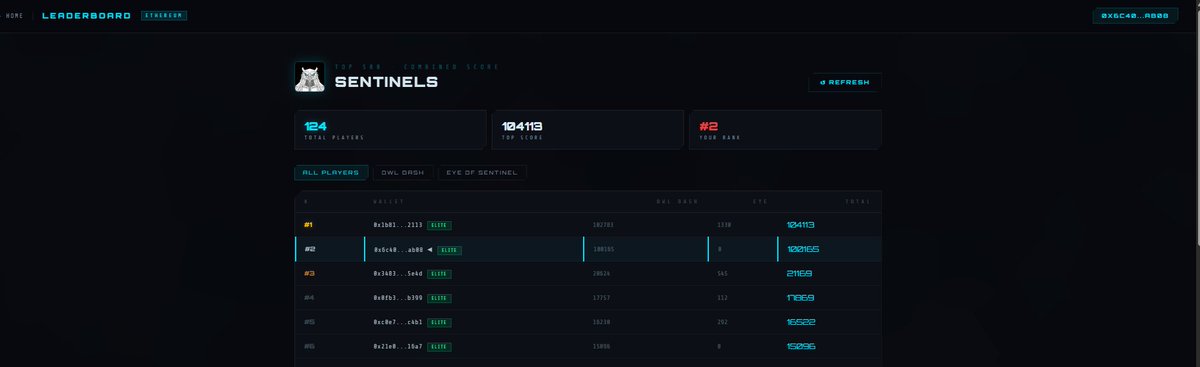Click the ELITE badge for wallet 0x0fb3...b399
Image resolution: width=1200 pixels, height=367 pixels.
pyautogui.click(x=440, y=298)
